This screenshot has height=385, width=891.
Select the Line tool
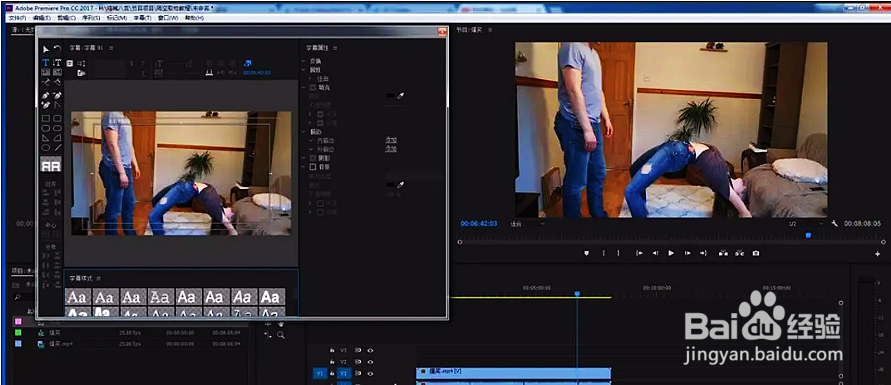pyautogui.click(x=57, y=147)
